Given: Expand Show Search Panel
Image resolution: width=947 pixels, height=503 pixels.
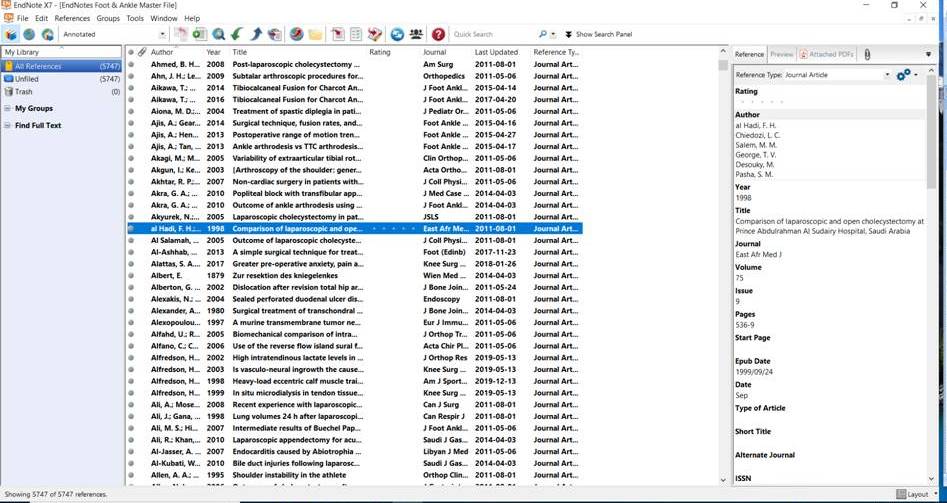Looking at the screenshot, I should coord(599,34).
